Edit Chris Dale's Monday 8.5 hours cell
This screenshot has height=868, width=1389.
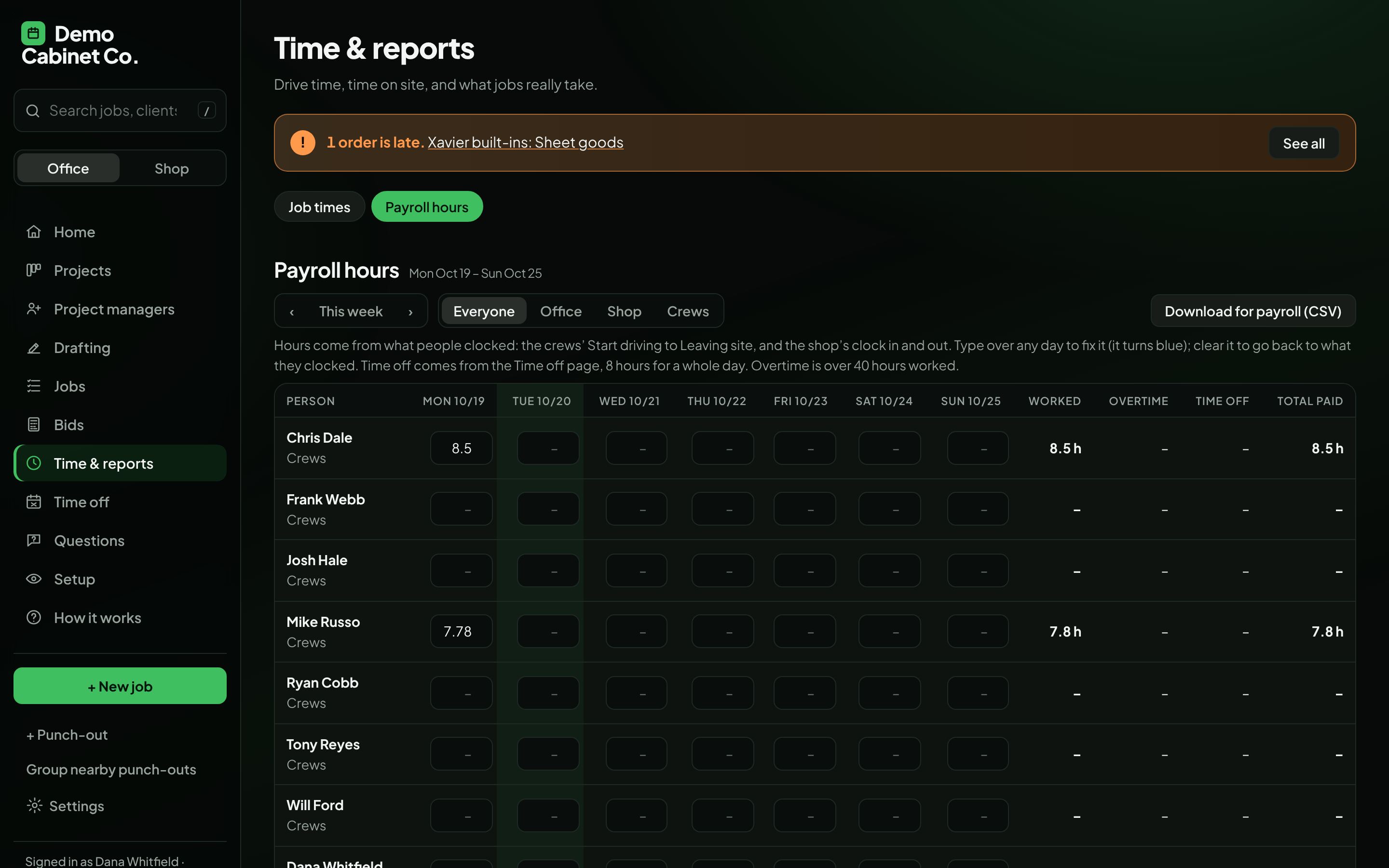462,448
